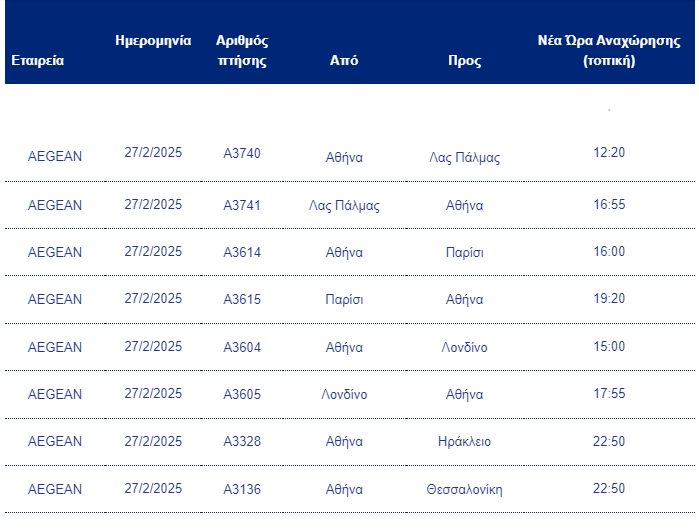
Task: Select the 17:55 departure time
Action: pyautogui.click(x=609, y=394)
